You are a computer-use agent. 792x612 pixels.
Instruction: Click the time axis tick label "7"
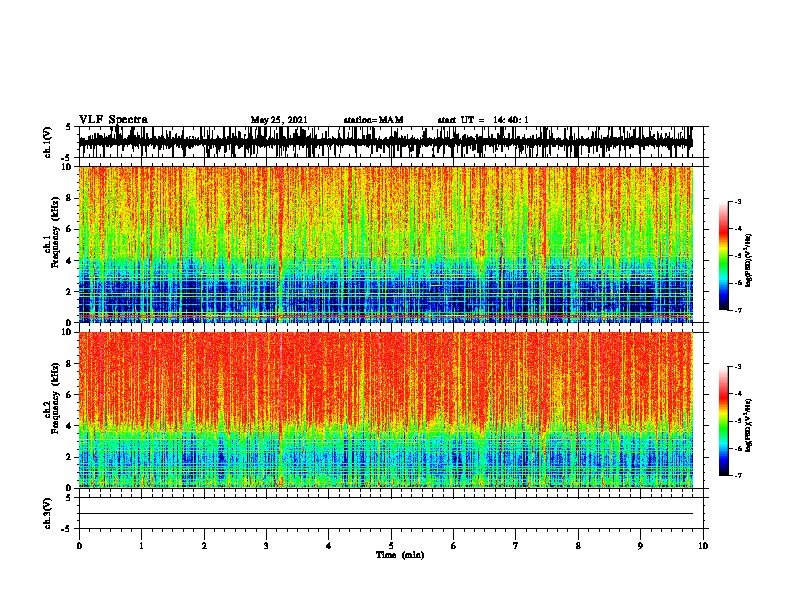[x=516, y=546]
